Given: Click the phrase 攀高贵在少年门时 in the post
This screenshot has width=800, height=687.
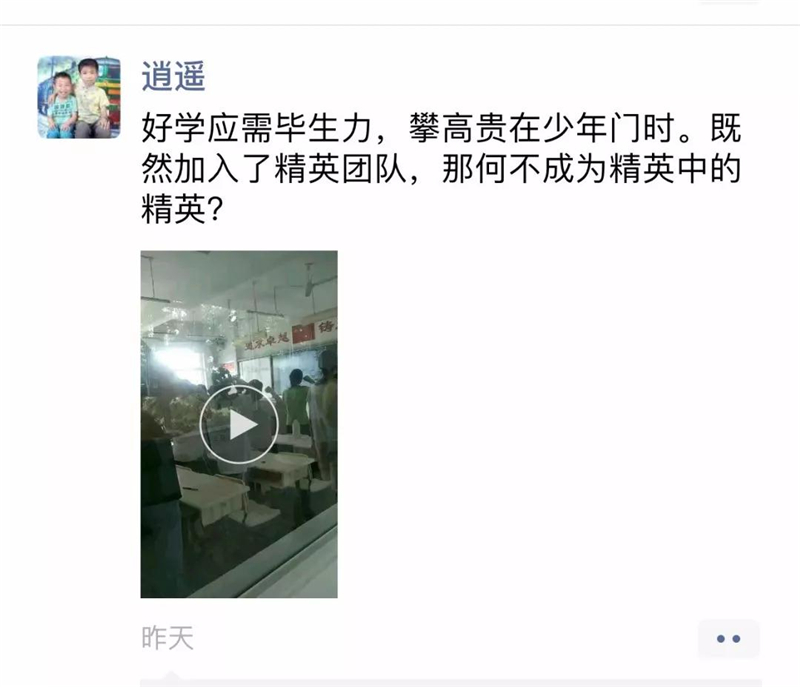Looking at the screenshot, I should tap(544, 128).
